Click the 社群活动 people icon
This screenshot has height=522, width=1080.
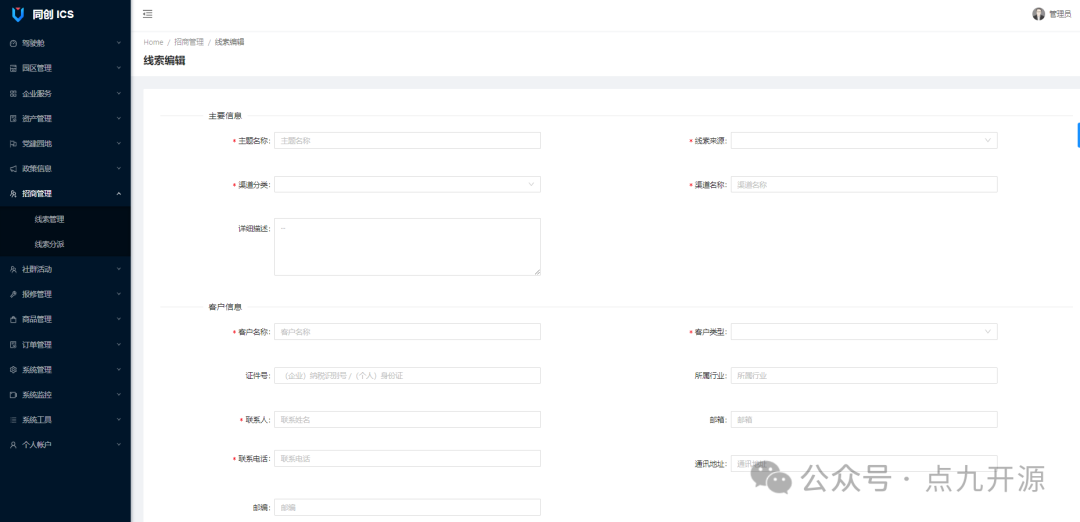point(13,269)
